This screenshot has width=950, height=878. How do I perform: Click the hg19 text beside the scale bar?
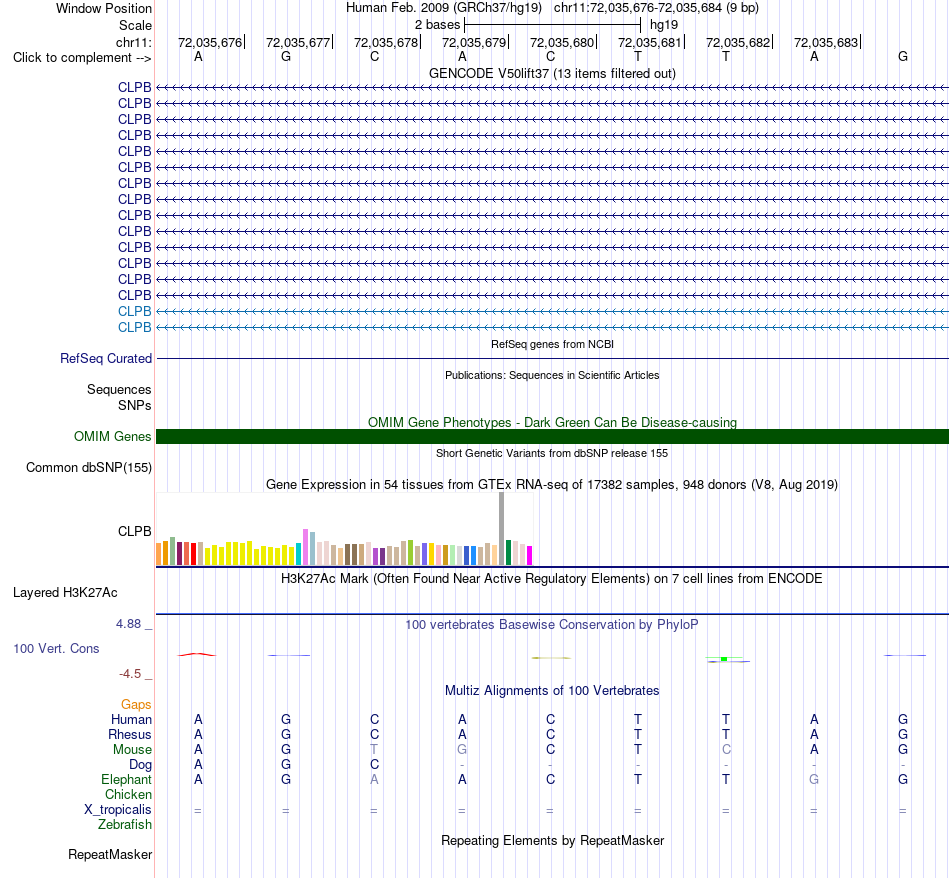(x=663, y=25)
